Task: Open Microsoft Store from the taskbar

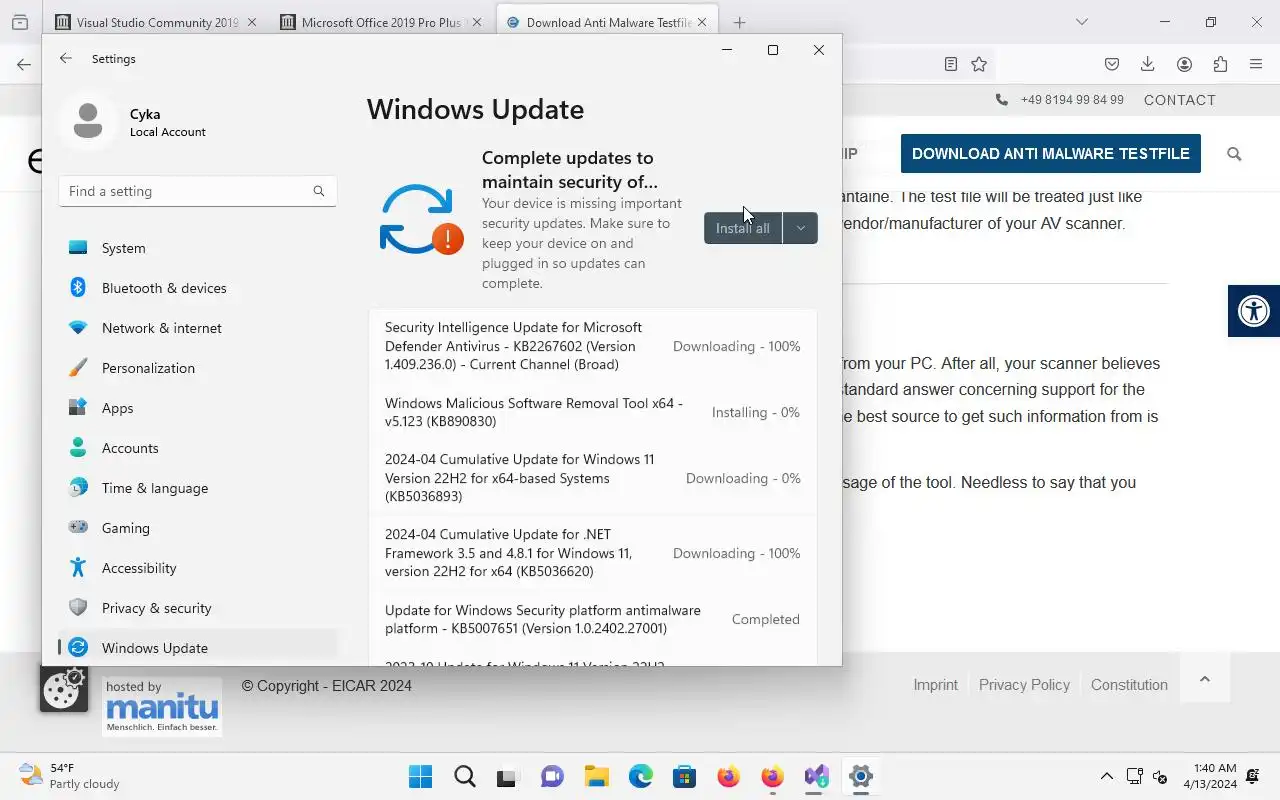Action: pyautogui.click(x=685, y=776)
